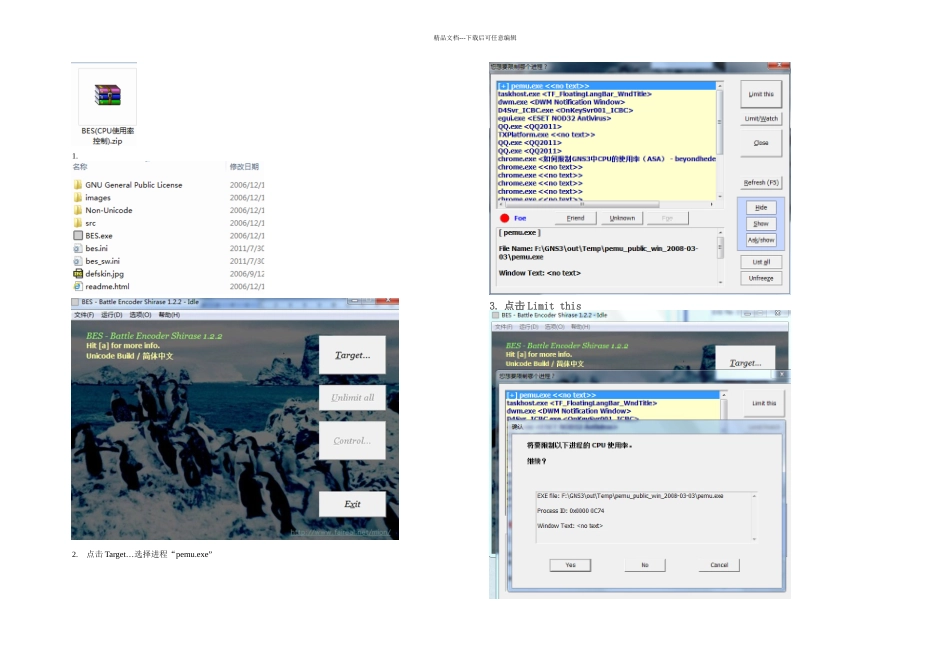Click Target... button in left BES window
This screenshot has width=950, height=672.
click(352, 355)
